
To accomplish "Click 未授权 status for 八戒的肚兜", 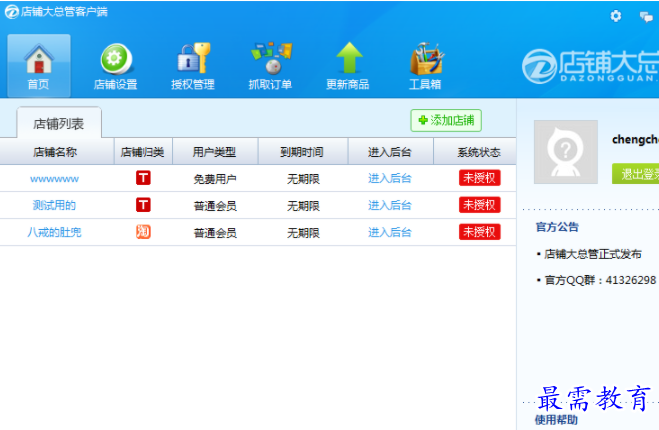I will [480, 232].
